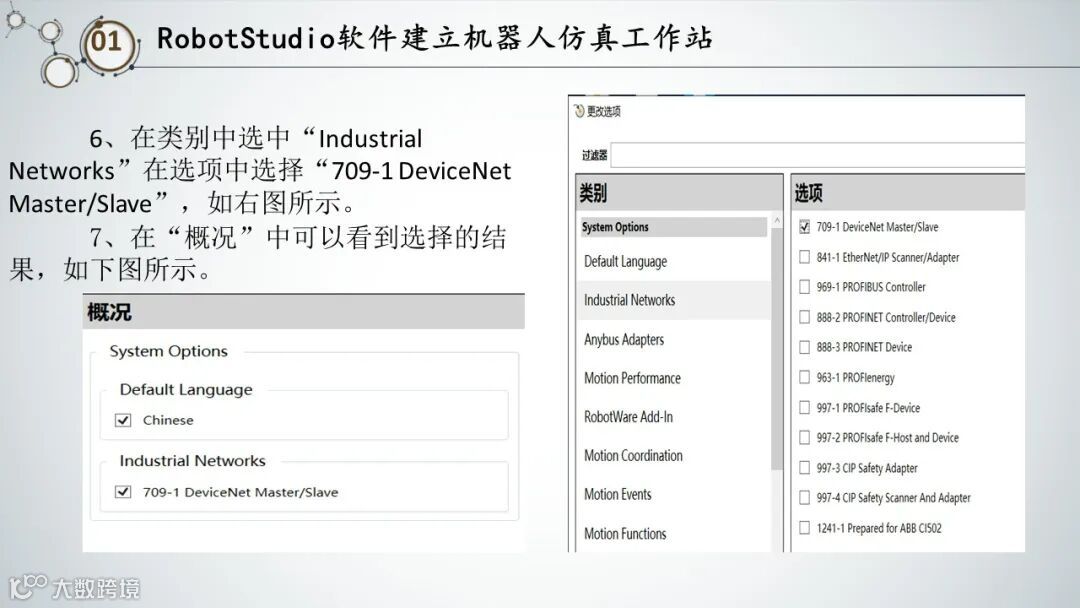Screen dimensions: 1080x608
Task: Click Industrial Networks group label in 概况
Action: [192, 461]
